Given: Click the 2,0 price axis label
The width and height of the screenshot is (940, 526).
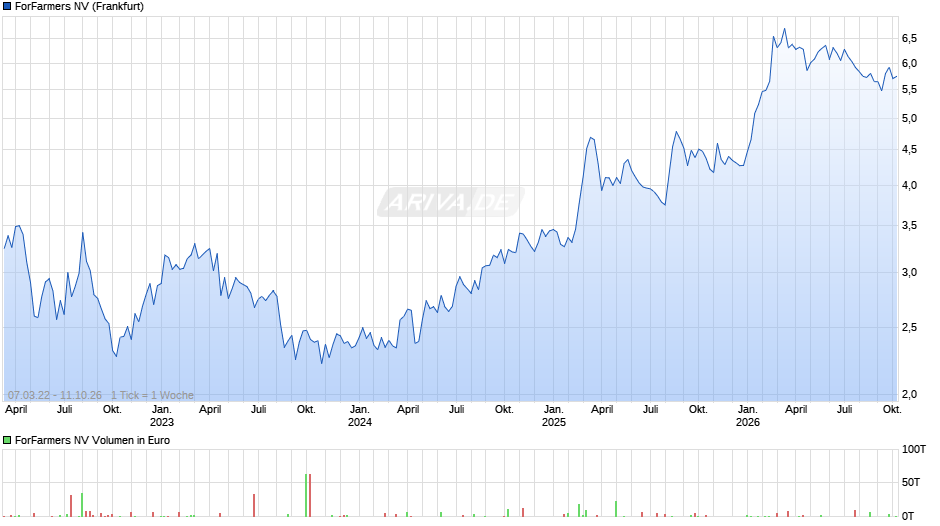Looking at the screenshot, I should click(909, 395).
